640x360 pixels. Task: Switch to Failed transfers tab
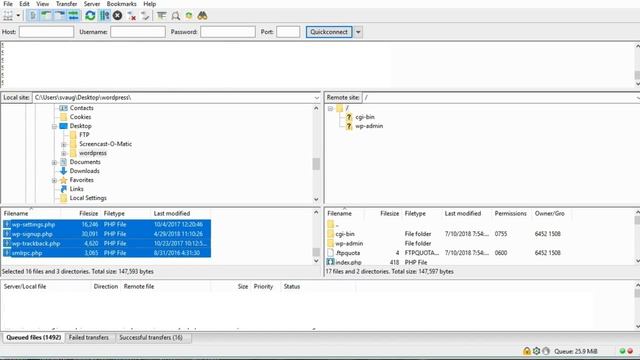click(89, 338)
